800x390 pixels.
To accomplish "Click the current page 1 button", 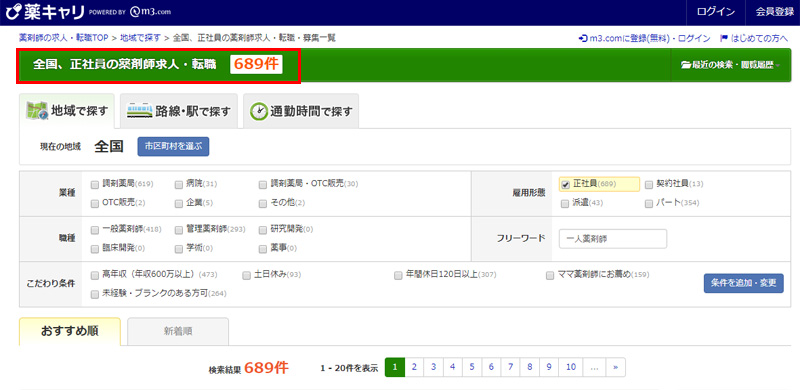I will pos(395,367).
